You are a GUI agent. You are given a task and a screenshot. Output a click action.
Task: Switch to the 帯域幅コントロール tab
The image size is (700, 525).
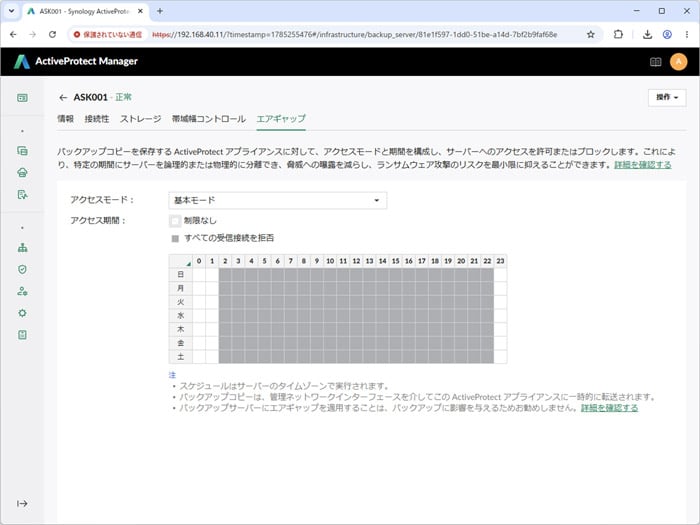(x=209, y=119)
